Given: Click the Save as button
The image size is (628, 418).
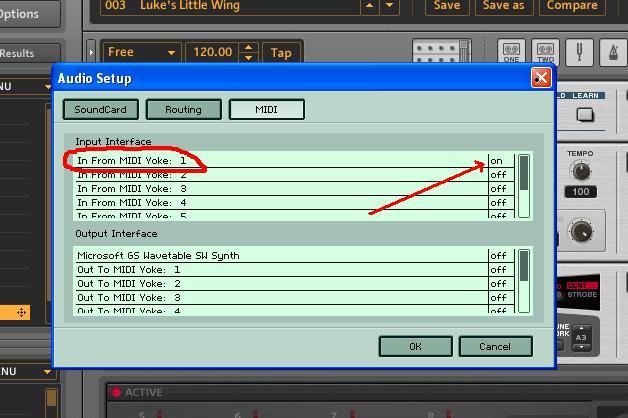Looking at the screenshot, I should point(504,6).
